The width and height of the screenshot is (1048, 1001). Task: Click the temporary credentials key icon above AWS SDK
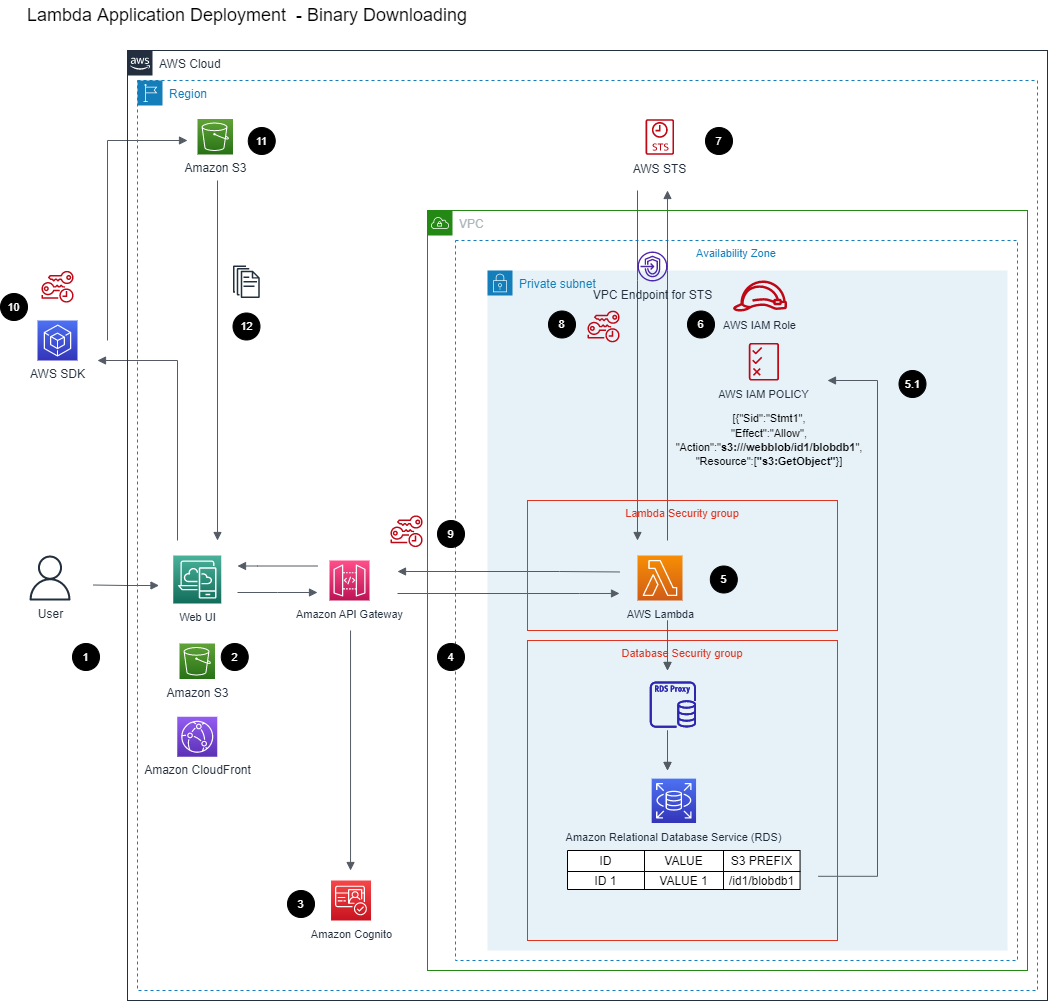pos(57,287)
